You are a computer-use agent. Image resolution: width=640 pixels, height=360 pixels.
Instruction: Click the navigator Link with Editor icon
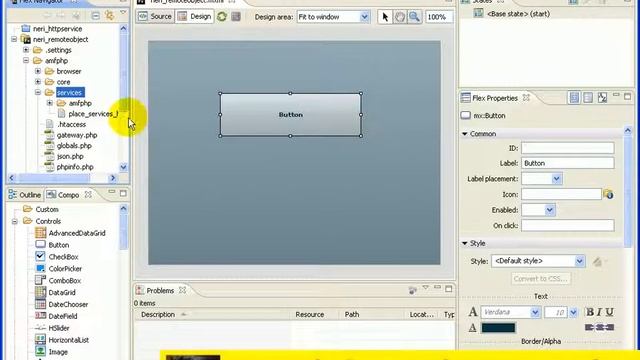pos(109,16)
